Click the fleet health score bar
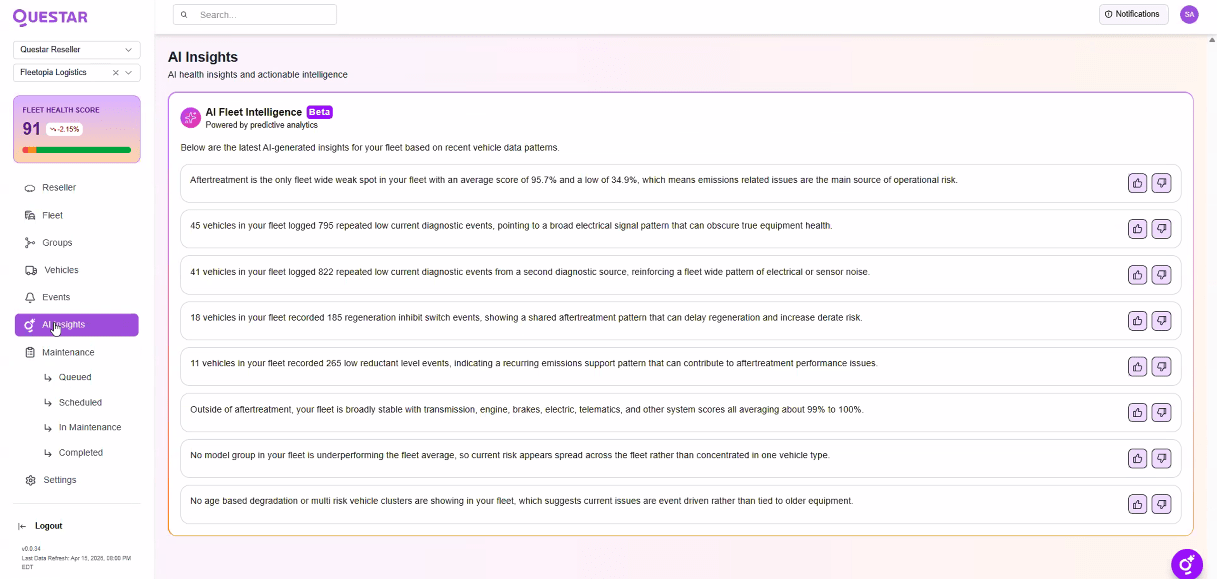 pos(77,150)
